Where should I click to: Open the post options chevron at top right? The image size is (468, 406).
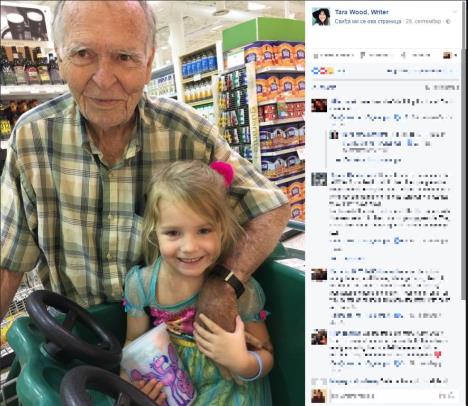[453, 12]
